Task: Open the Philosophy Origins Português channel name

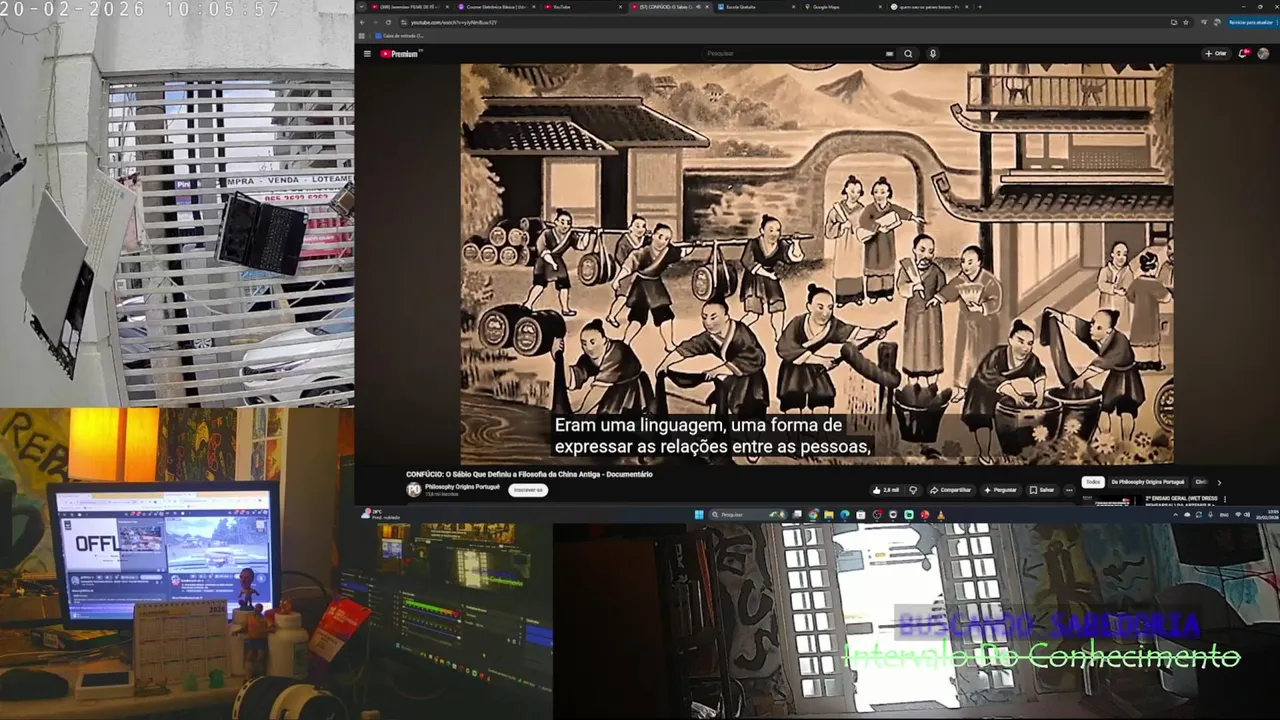Action: pos(462,486)
